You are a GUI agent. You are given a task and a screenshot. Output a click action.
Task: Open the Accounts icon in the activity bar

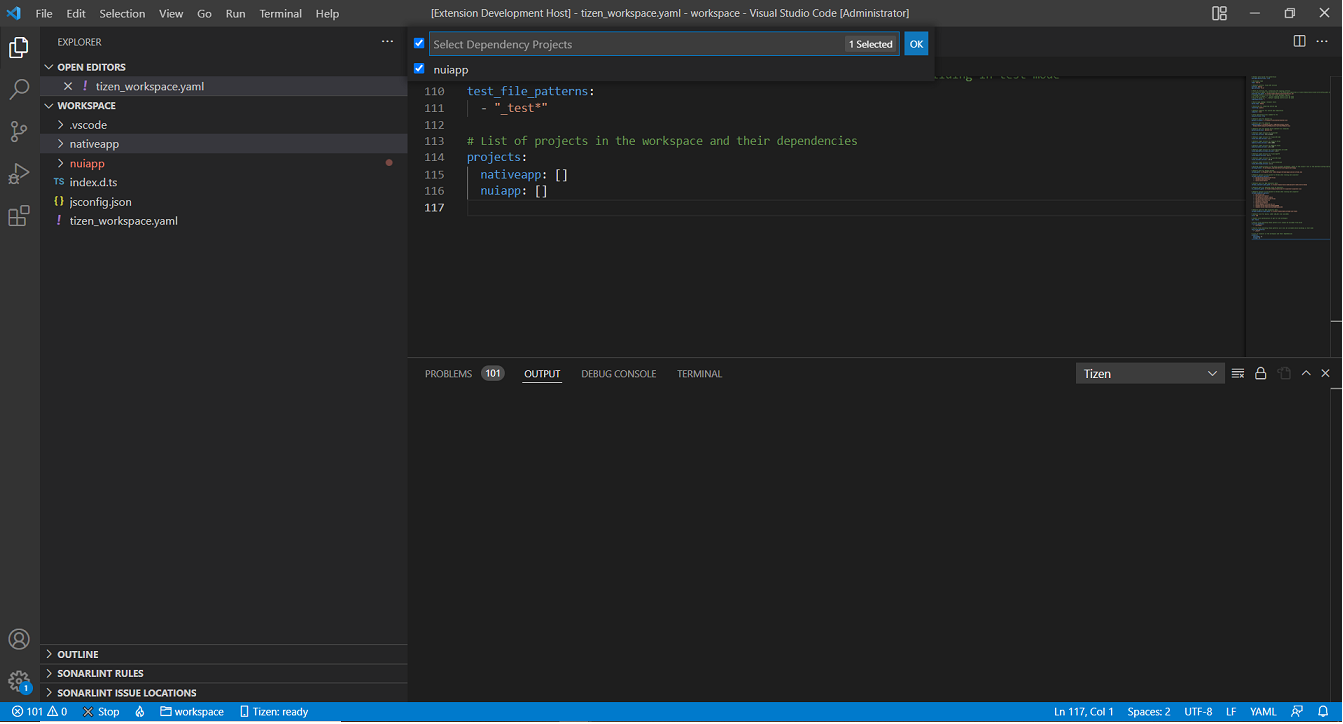[x=19, y=639]
